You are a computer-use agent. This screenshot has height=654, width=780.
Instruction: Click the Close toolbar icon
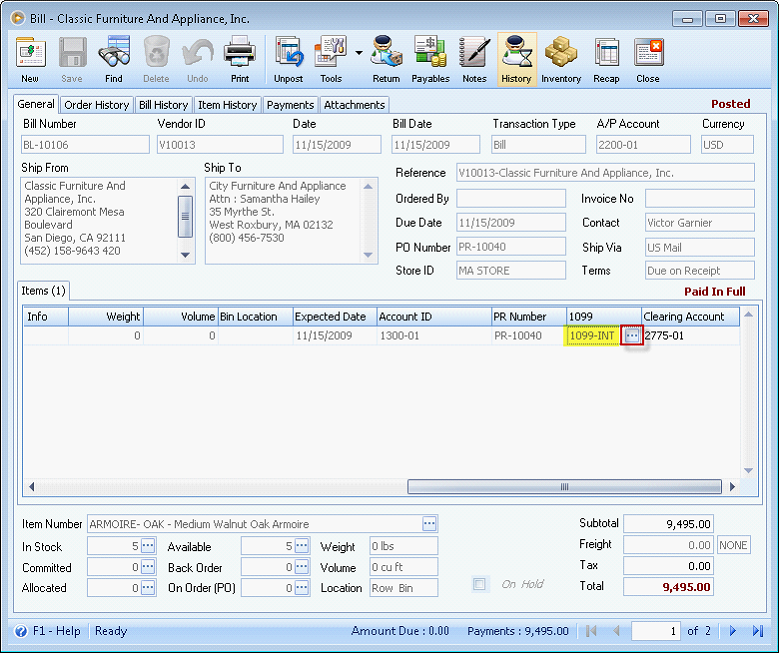click(648, 60)
